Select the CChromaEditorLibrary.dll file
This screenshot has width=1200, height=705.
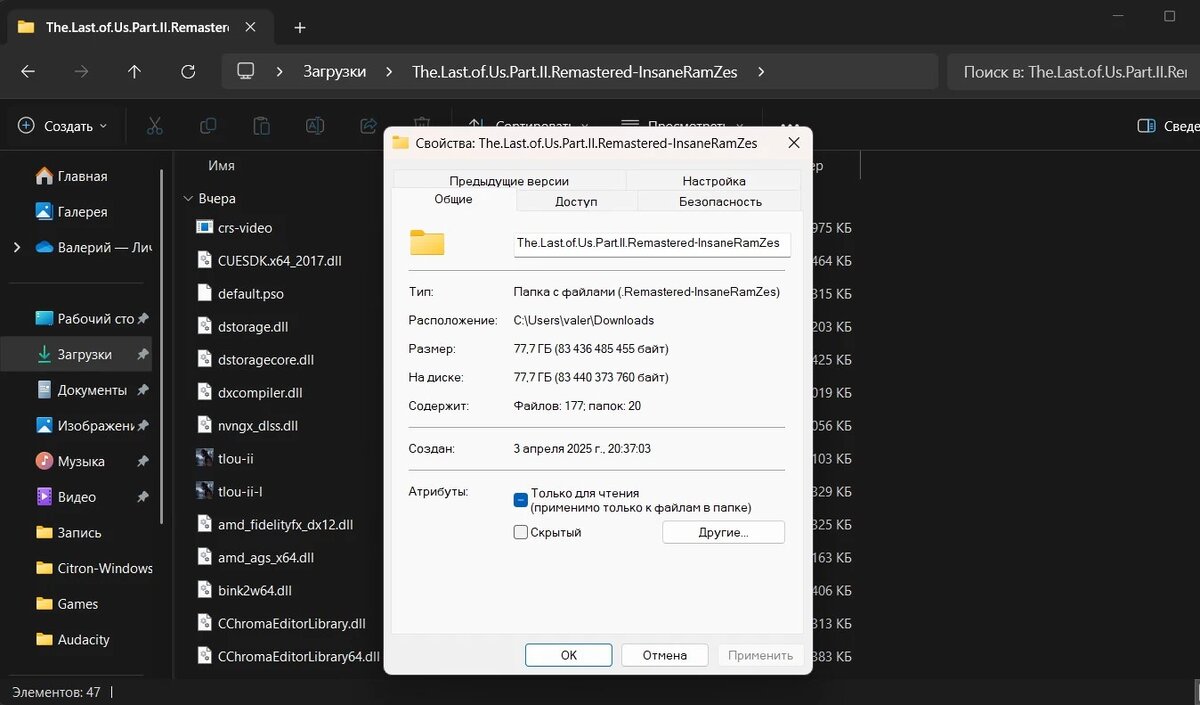coord(281,624)
